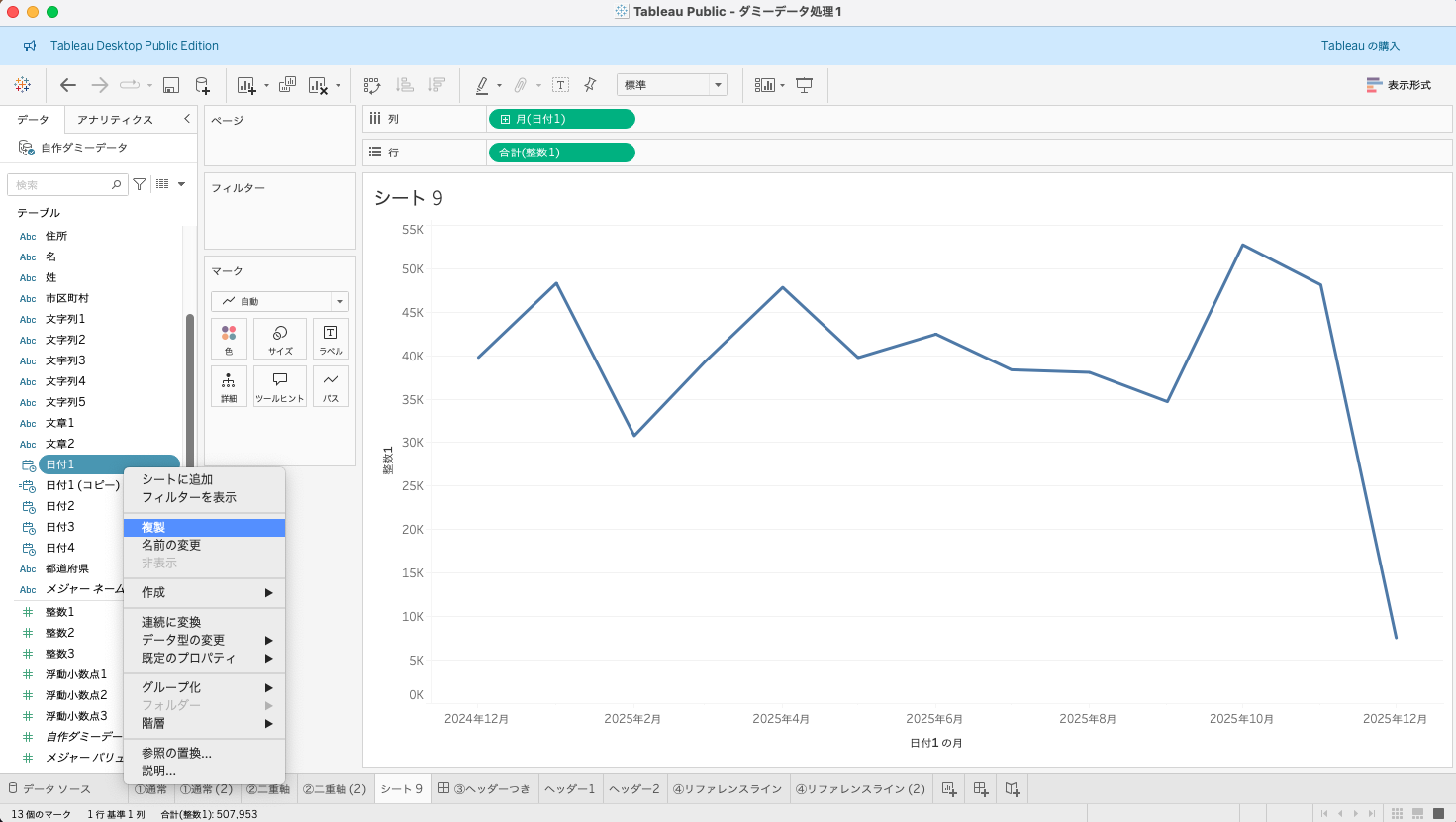The image size is (1456, 822).
Task: Swap rows and columns
Action: [x=372, y=85]
